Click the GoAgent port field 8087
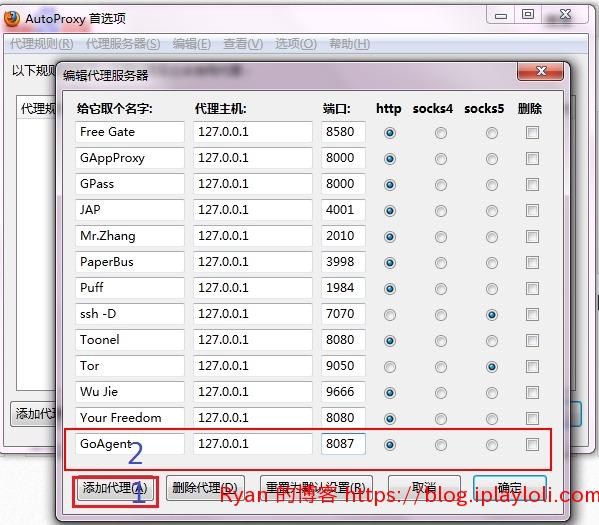The height and width of the screenshot is (525, 599). coord(343,444)
